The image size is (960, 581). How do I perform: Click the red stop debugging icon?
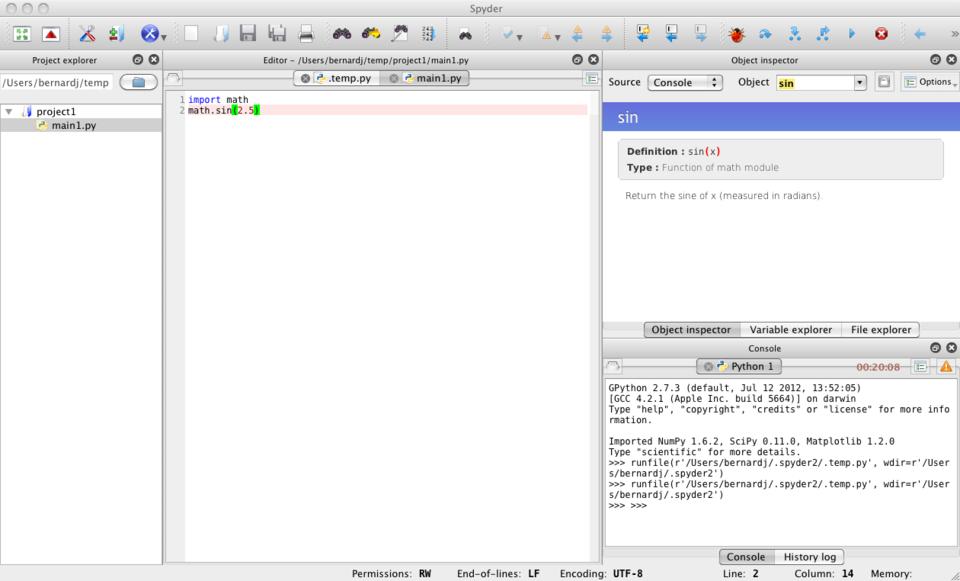(882, 33)
